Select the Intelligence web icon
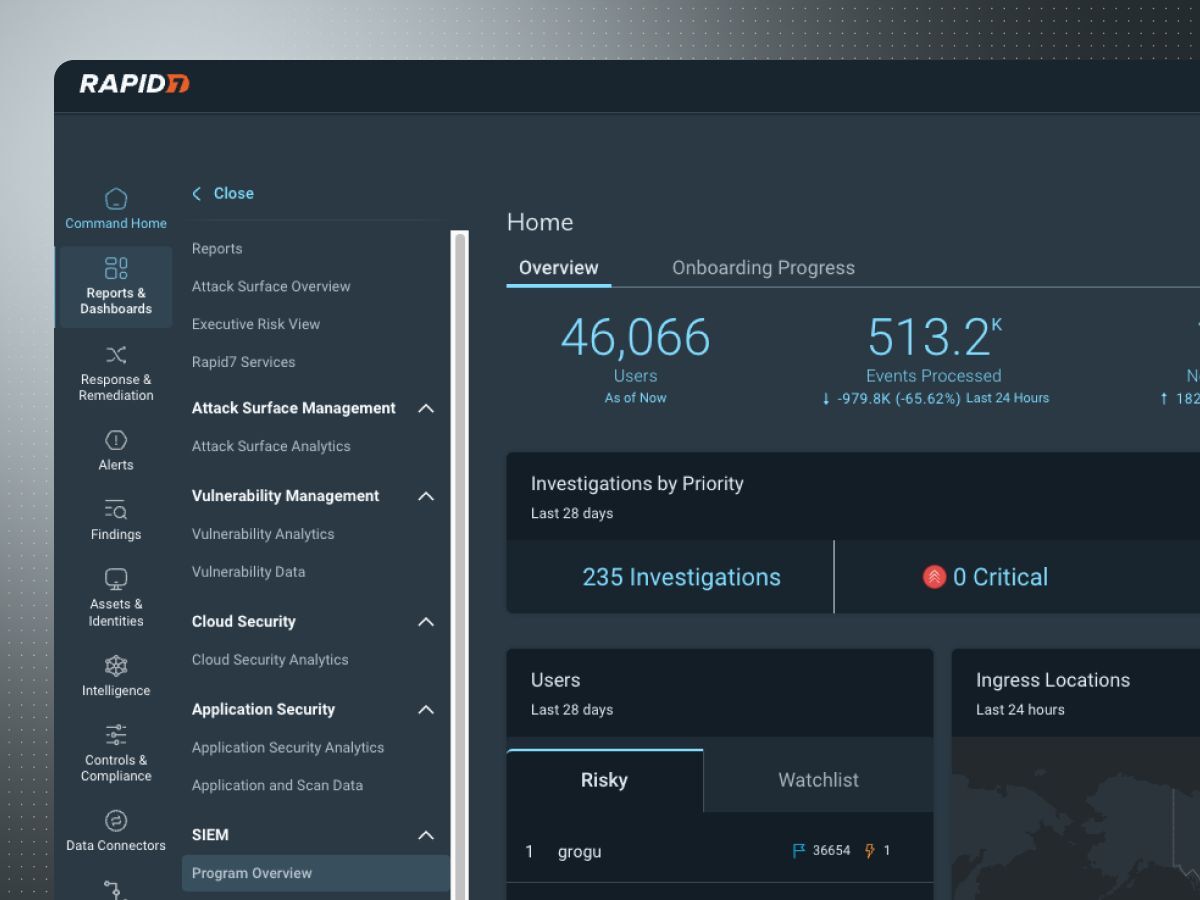Viewport: 1200px width, 900px height. click(116, 666)
